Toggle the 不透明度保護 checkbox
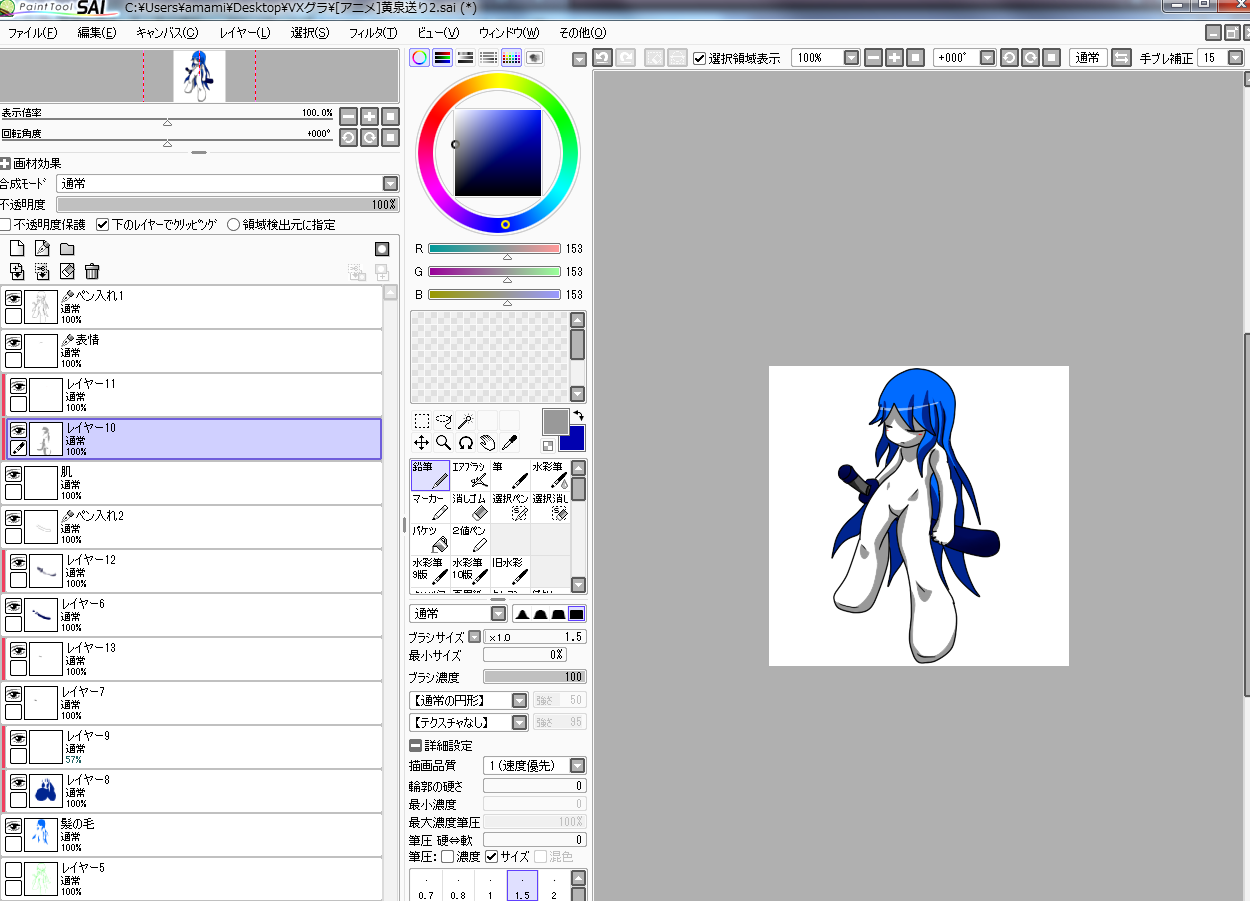Viewport: 1250px width, 901px height. tap(6, 225)
